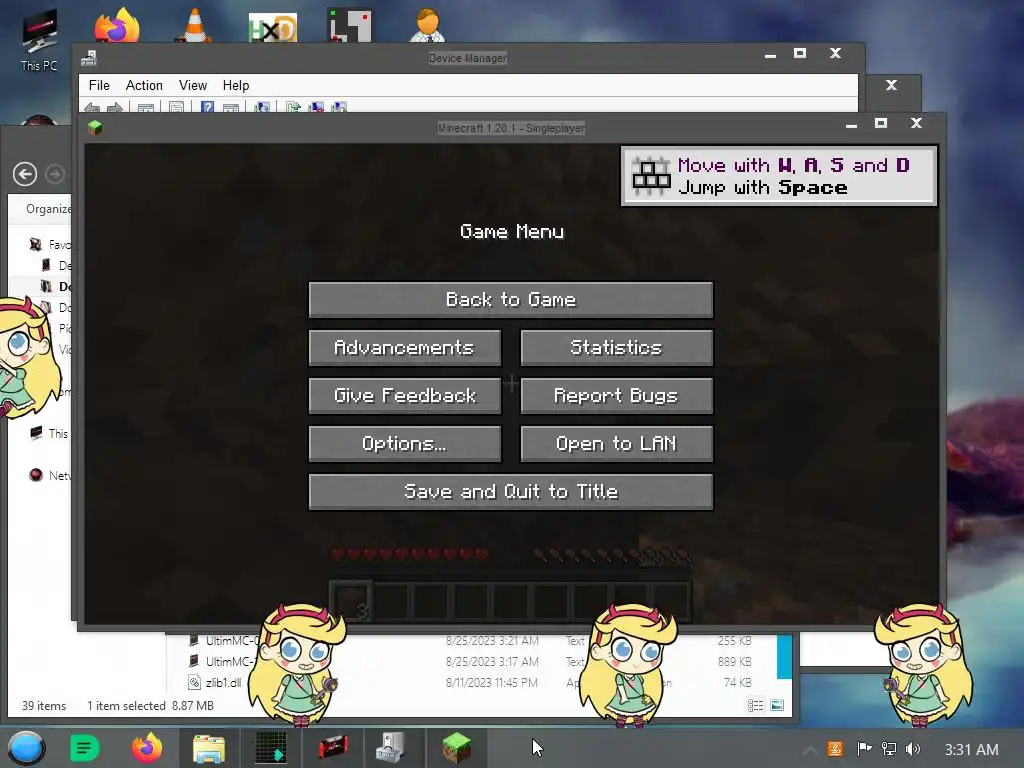Open green chat app on taskbar

coord(84,748)
